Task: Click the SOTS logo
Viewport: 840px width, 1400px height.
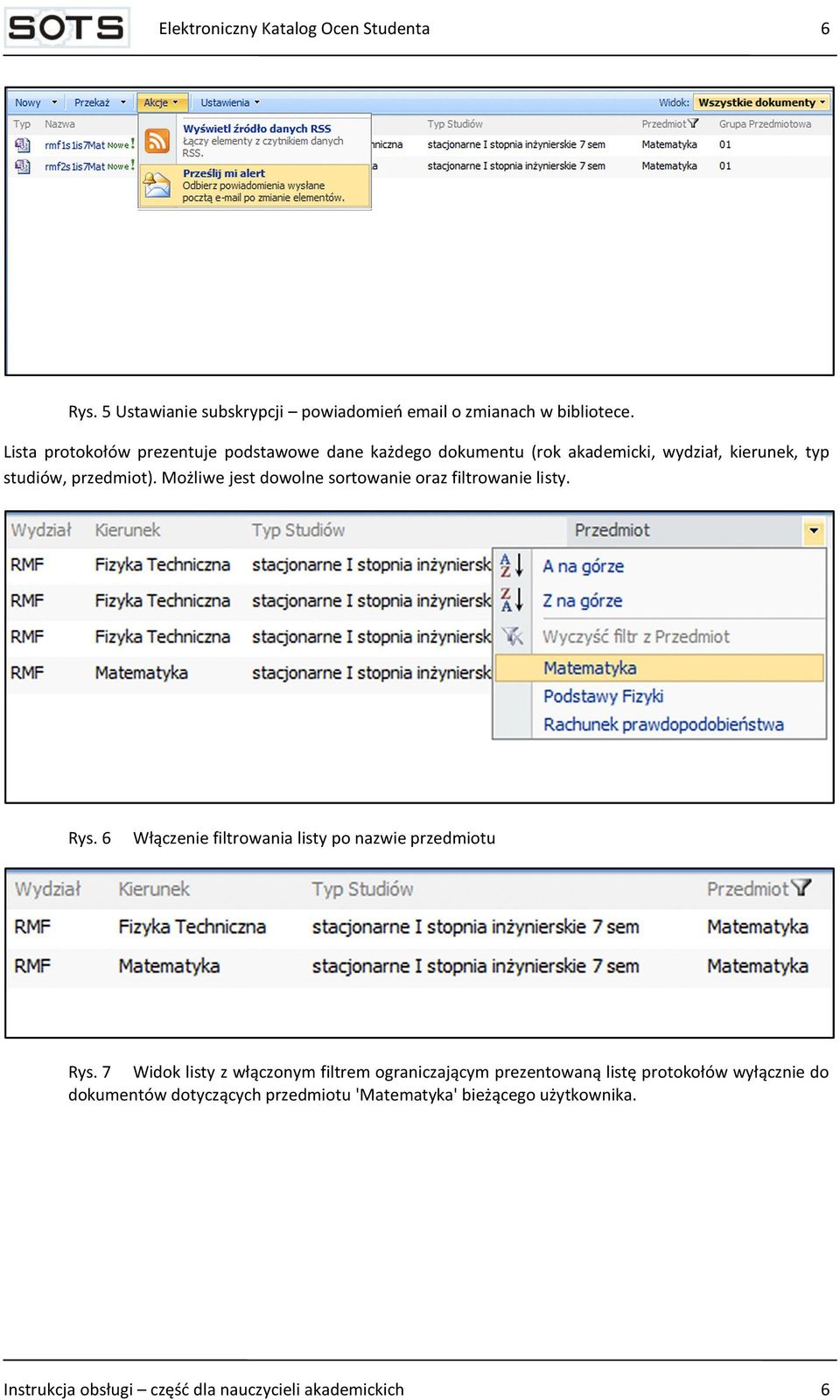Action: pos(66,27)
